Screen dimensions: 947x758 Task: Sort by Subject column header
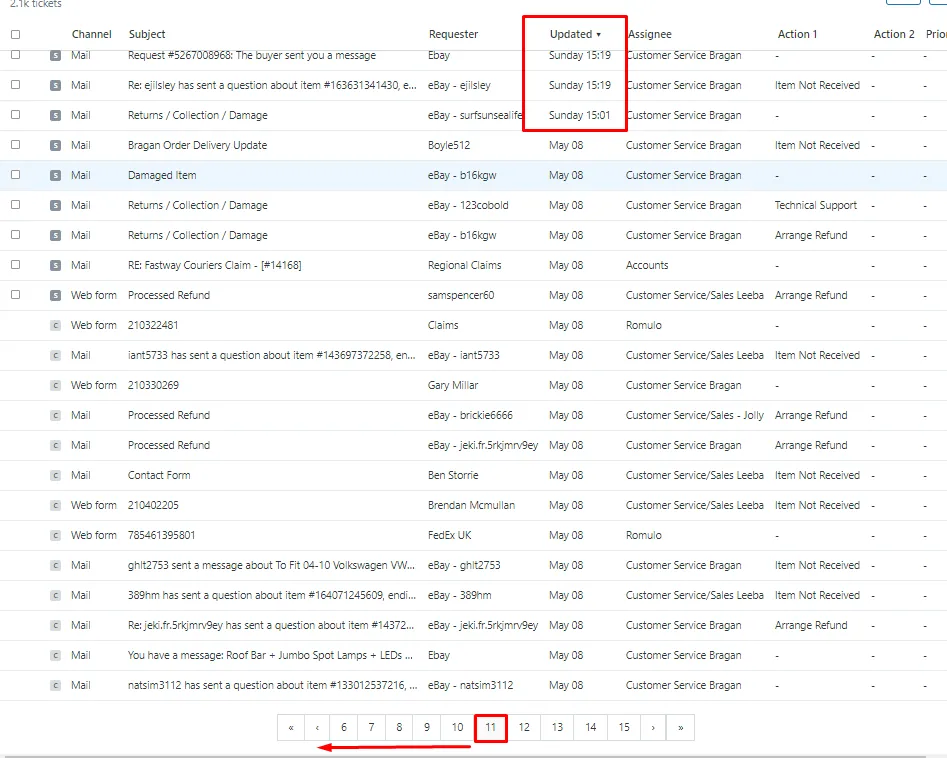[x=147, y=34]
